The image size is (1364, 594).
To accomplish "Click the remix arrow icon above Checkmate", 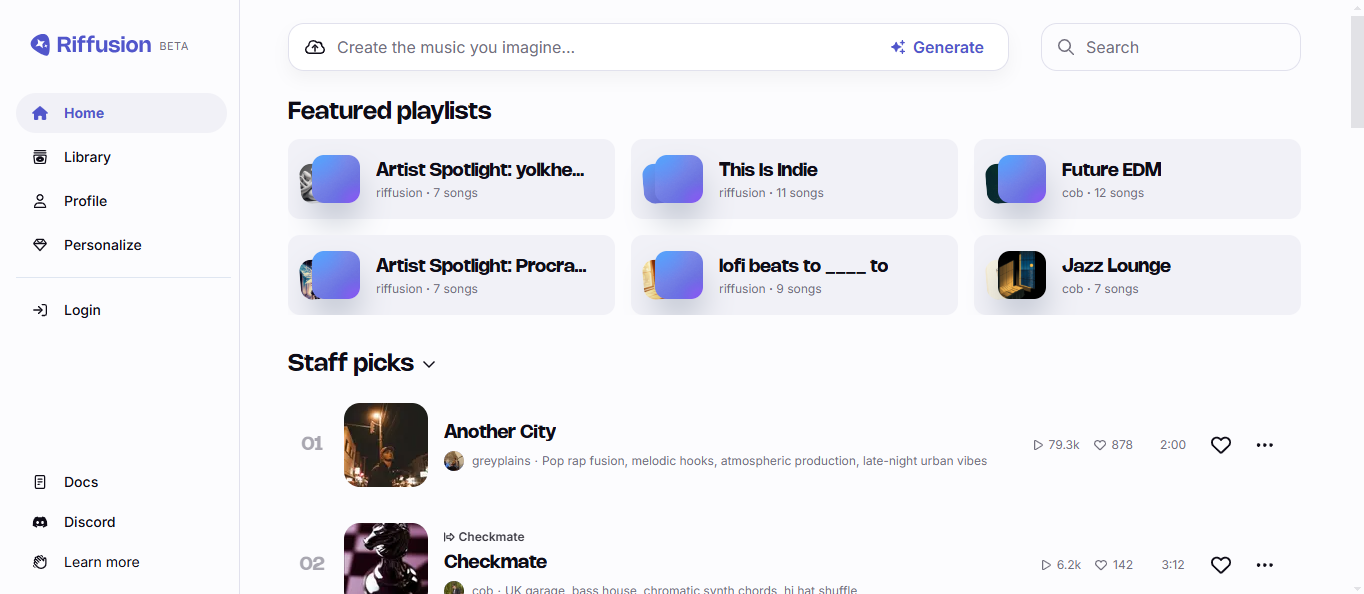I will (449, 537).
